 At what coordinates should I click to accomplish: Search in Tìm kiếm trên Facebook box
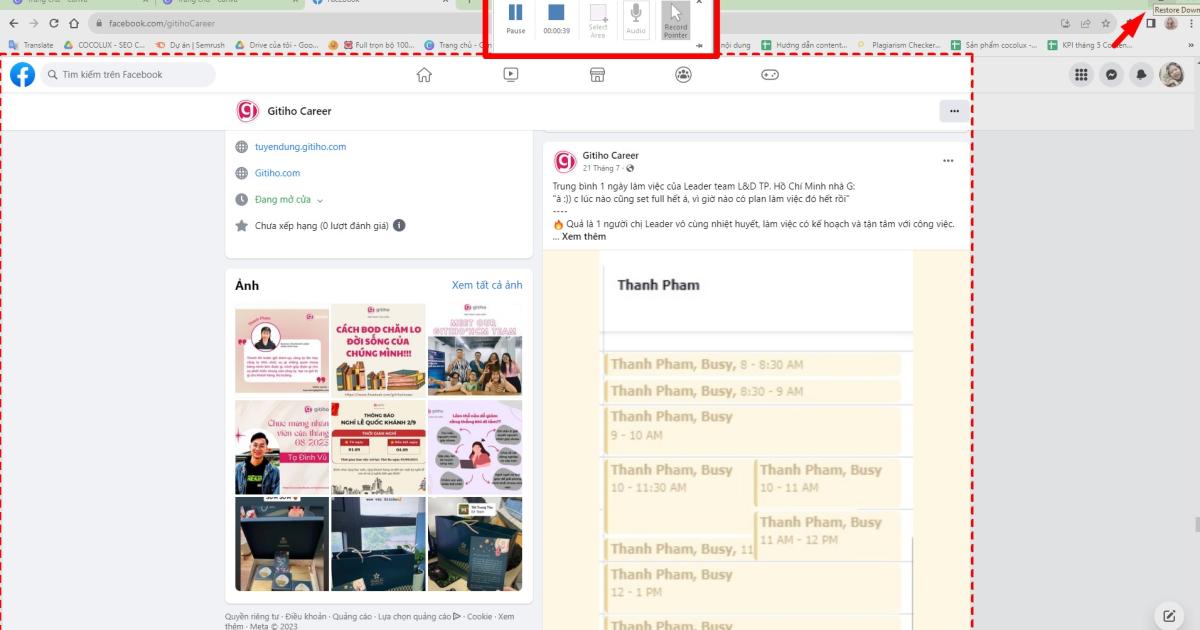tap(128, 74)
